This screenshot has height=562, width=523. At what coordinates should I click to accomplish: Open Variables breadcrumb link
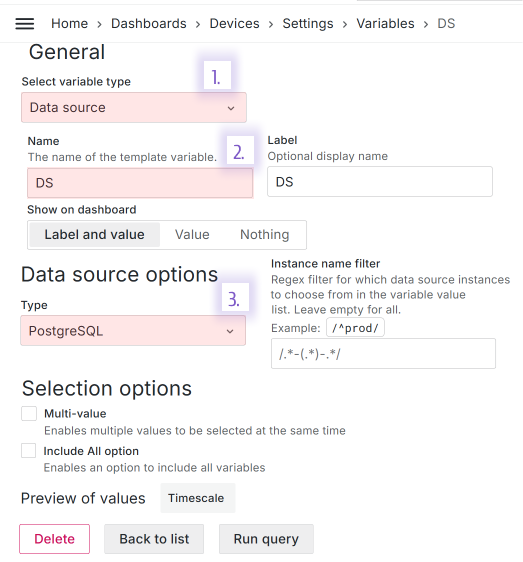(x=385, y=24)
